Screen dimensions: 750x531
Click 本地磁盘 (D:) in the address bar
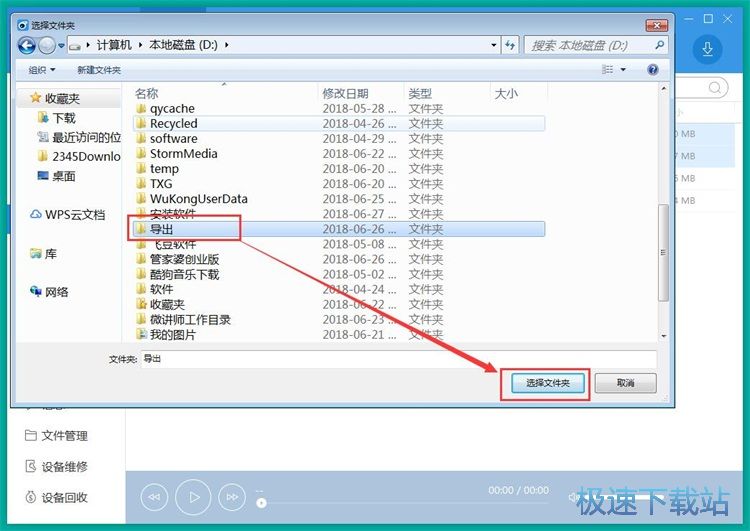pos(184,45)
